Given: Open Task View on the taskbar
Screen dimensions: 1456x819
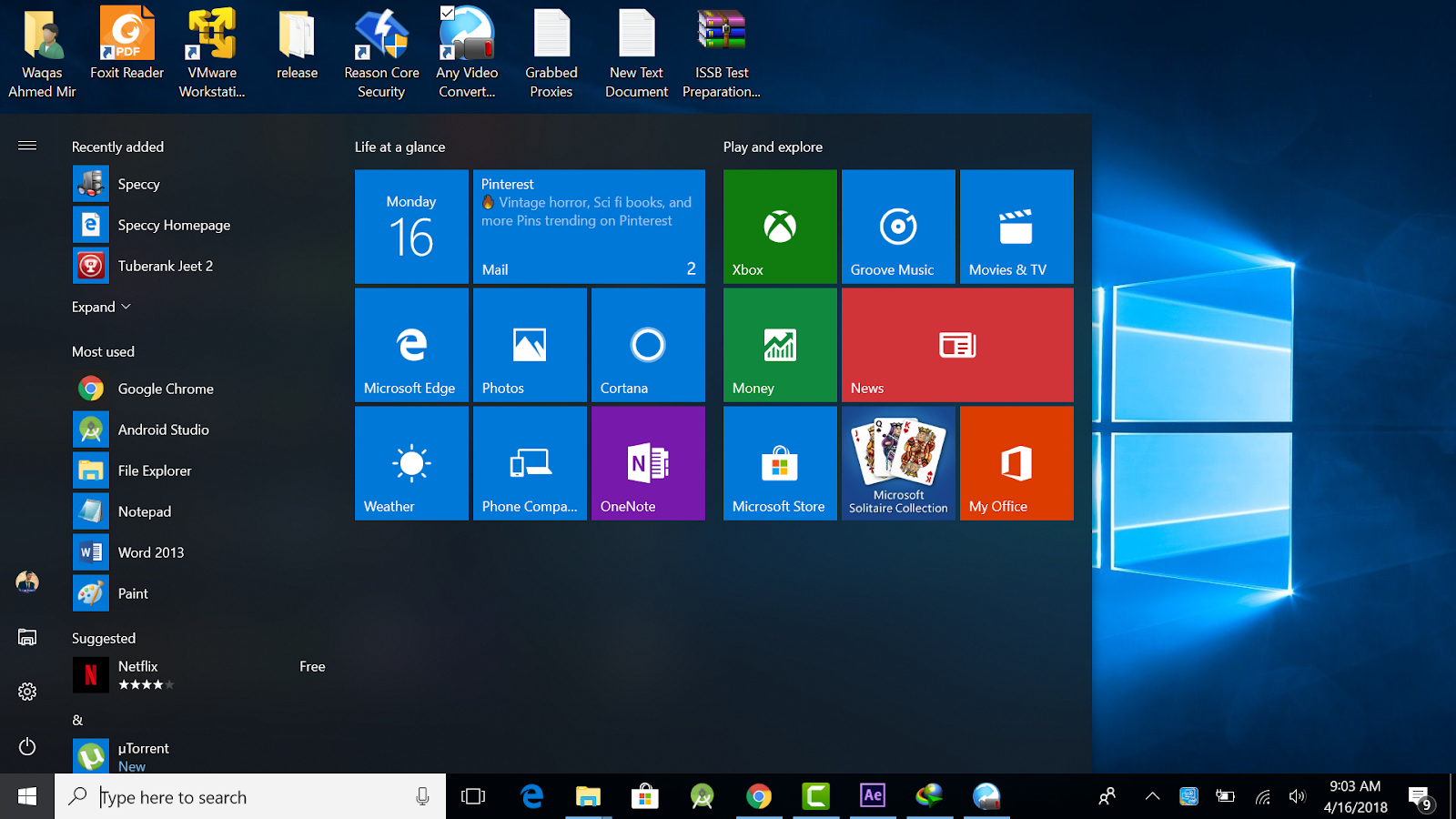Looking at the screenshot, I should [473, 796].
